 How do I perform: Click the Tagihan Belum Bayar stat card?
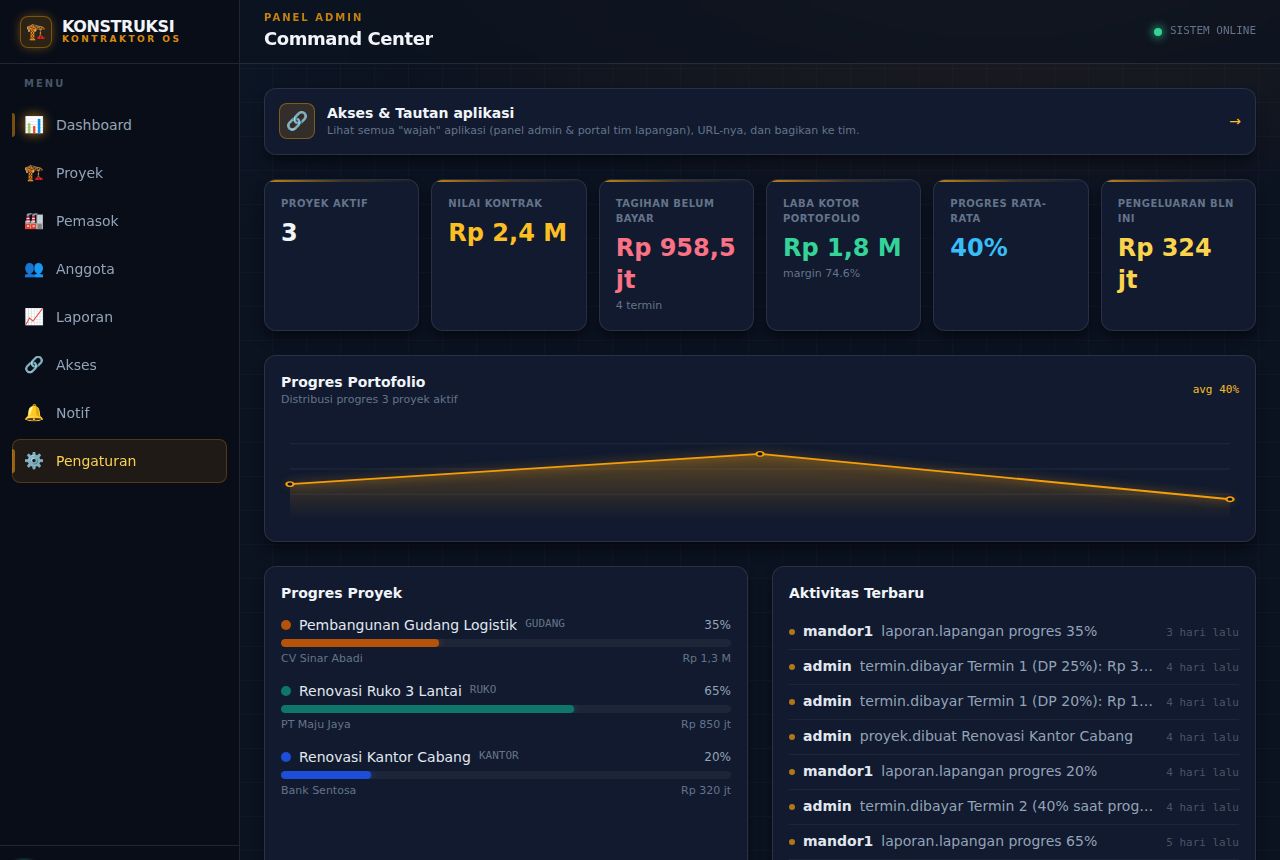(x=676, y=255)
